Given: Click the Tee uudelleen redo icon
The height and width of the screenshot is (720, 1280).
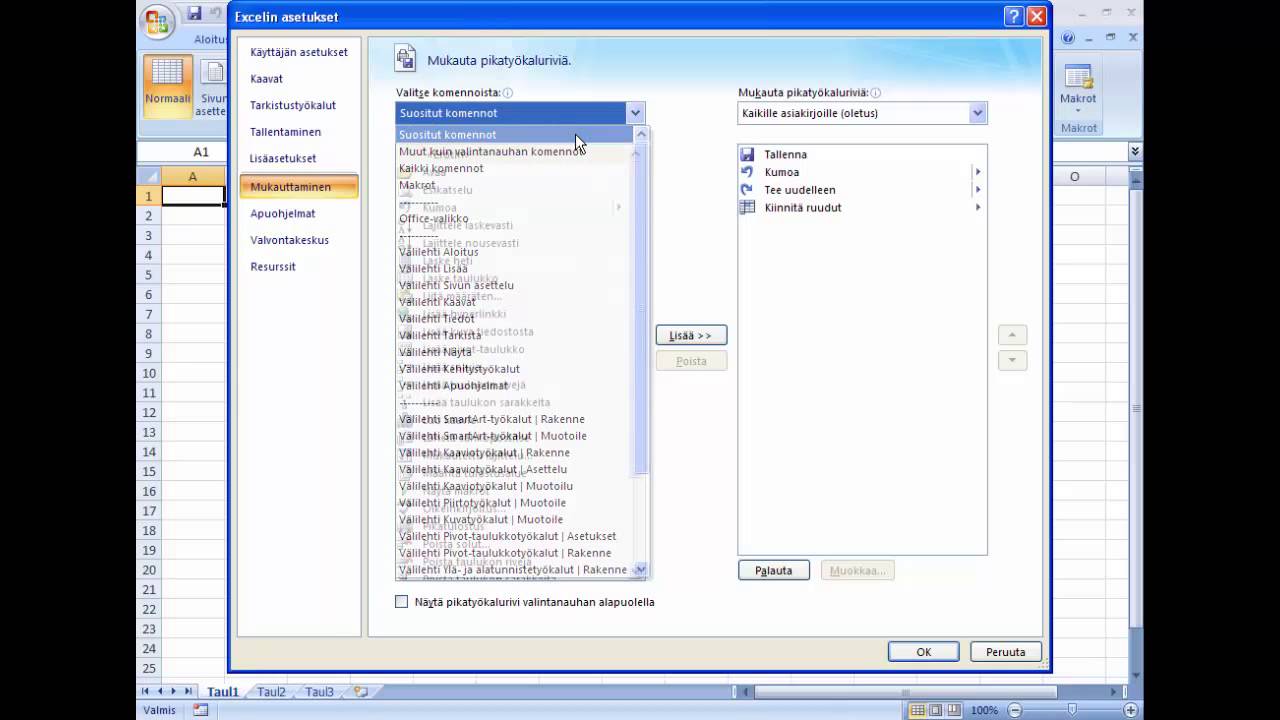Looking at the screenshot, I should (747, 190).
